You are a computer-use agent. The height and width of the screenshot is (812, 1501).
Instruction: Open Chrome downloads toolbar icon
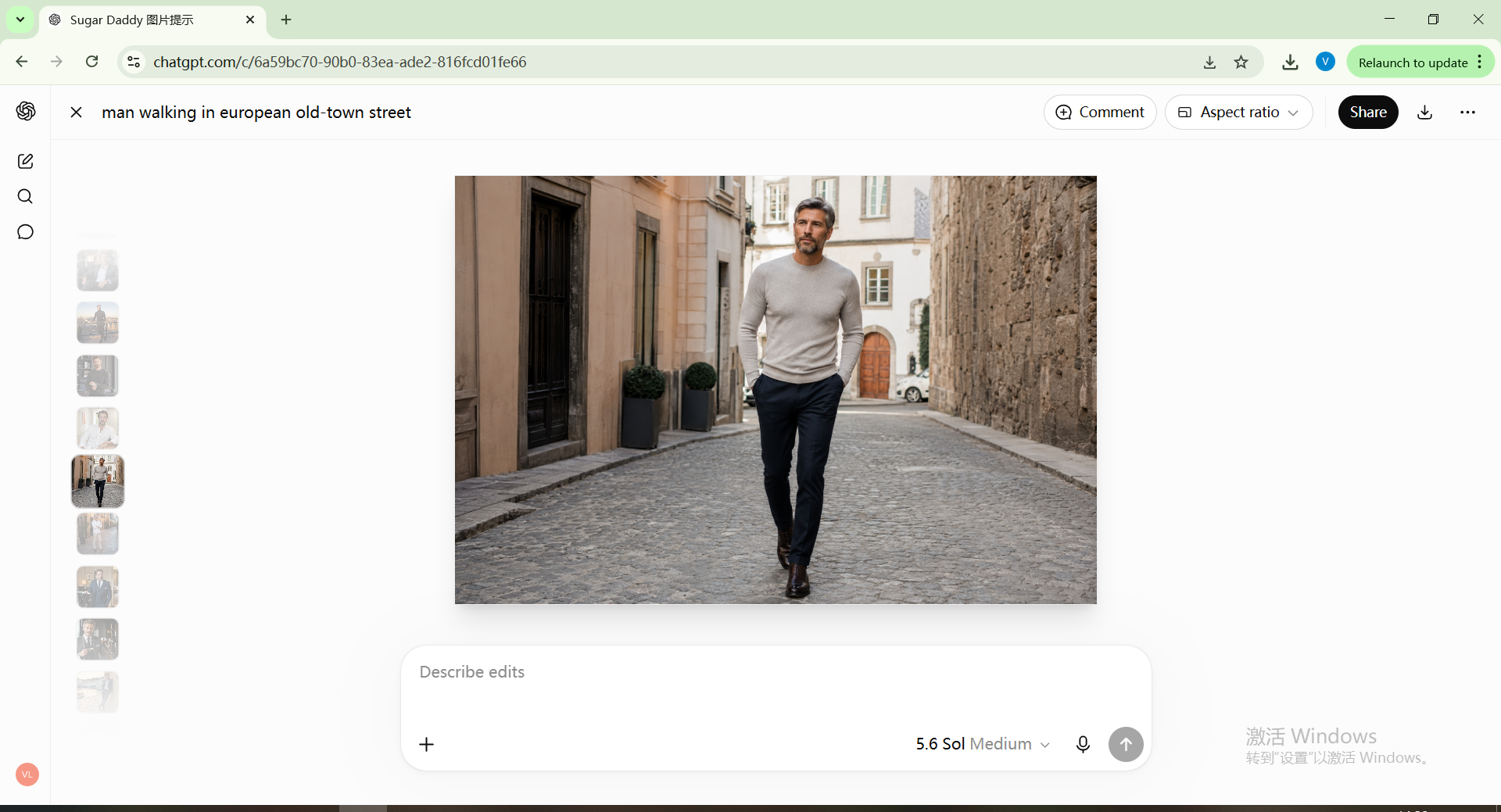tap(1290, 62)
